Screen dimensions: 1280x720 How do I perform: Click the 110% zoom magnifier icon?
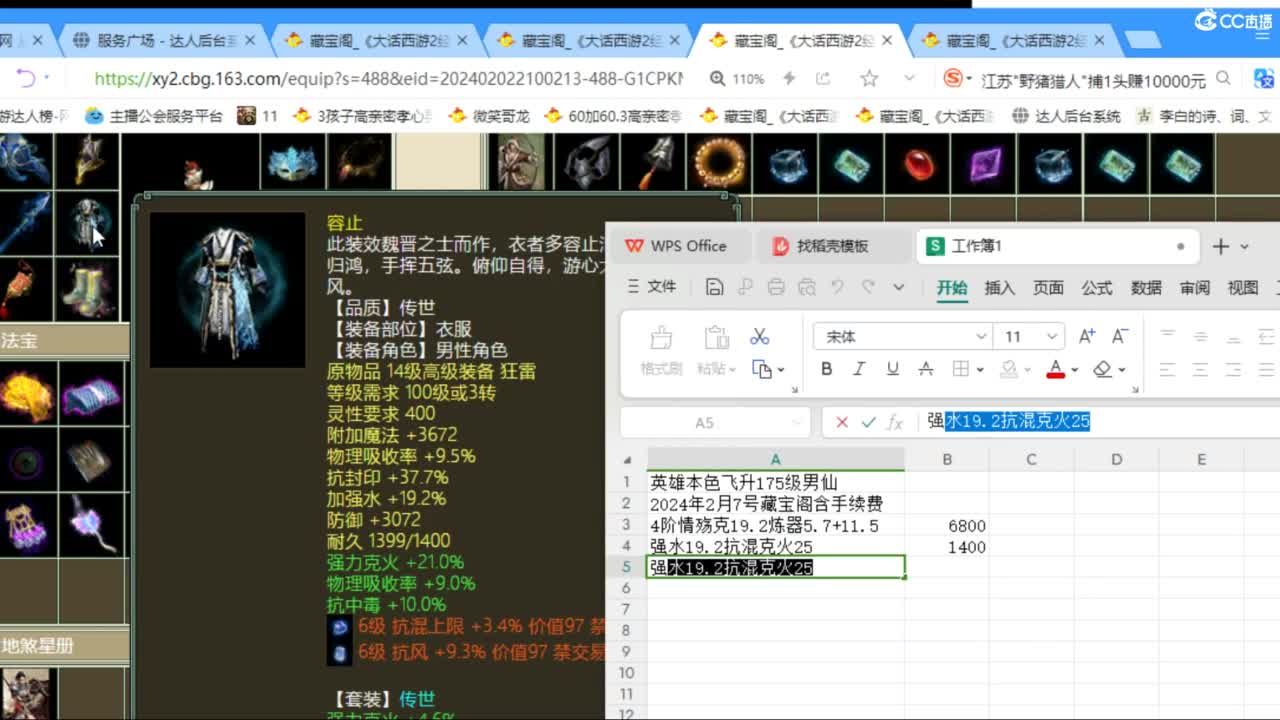(x=717, y=78)
